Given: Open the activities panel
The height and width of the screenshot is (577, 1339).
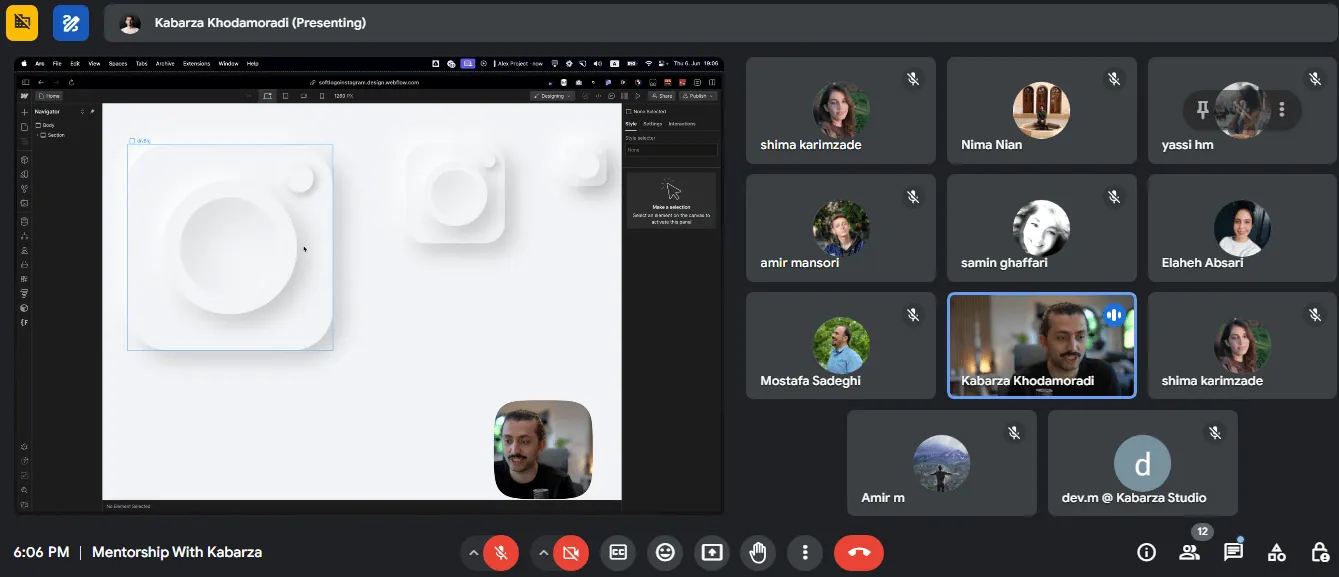Looking at the screenshot, I should [1277, 552].
